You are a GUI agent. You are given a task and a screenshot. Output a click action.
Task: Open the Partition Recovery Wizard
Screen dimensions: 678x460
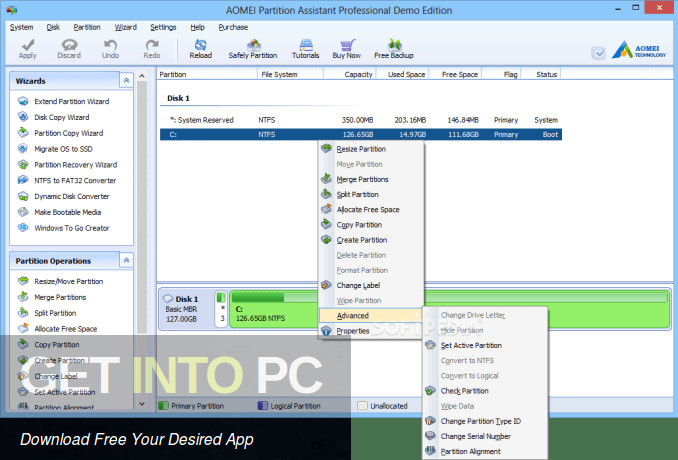pyautogui.click(x=76, y=165)
